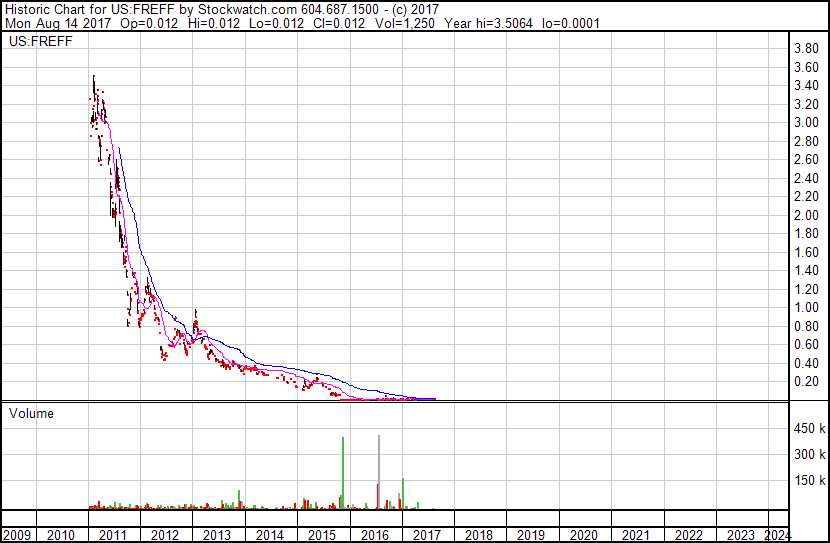Click the 2017 year label

(x=427, y=535)
